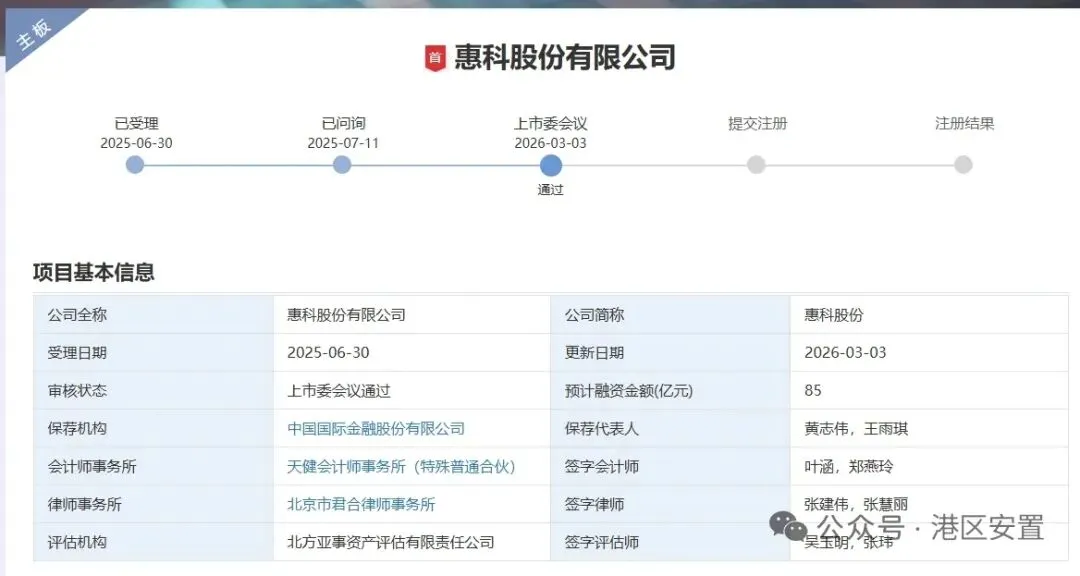Click the 公司全称 label cell
Viewport: 1080px width, 576px height.
click(154, 315)
